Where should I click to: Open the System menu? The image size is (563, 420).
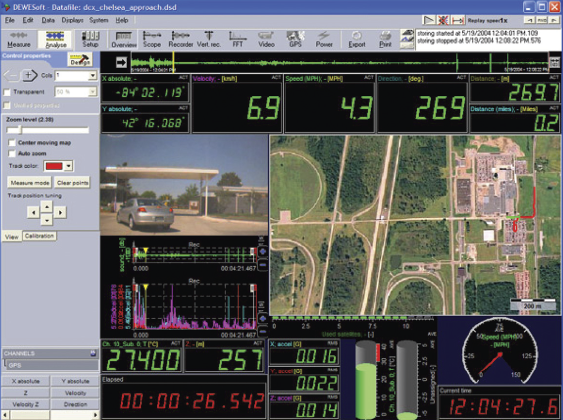pyautogui.click(x=99, y=20)
